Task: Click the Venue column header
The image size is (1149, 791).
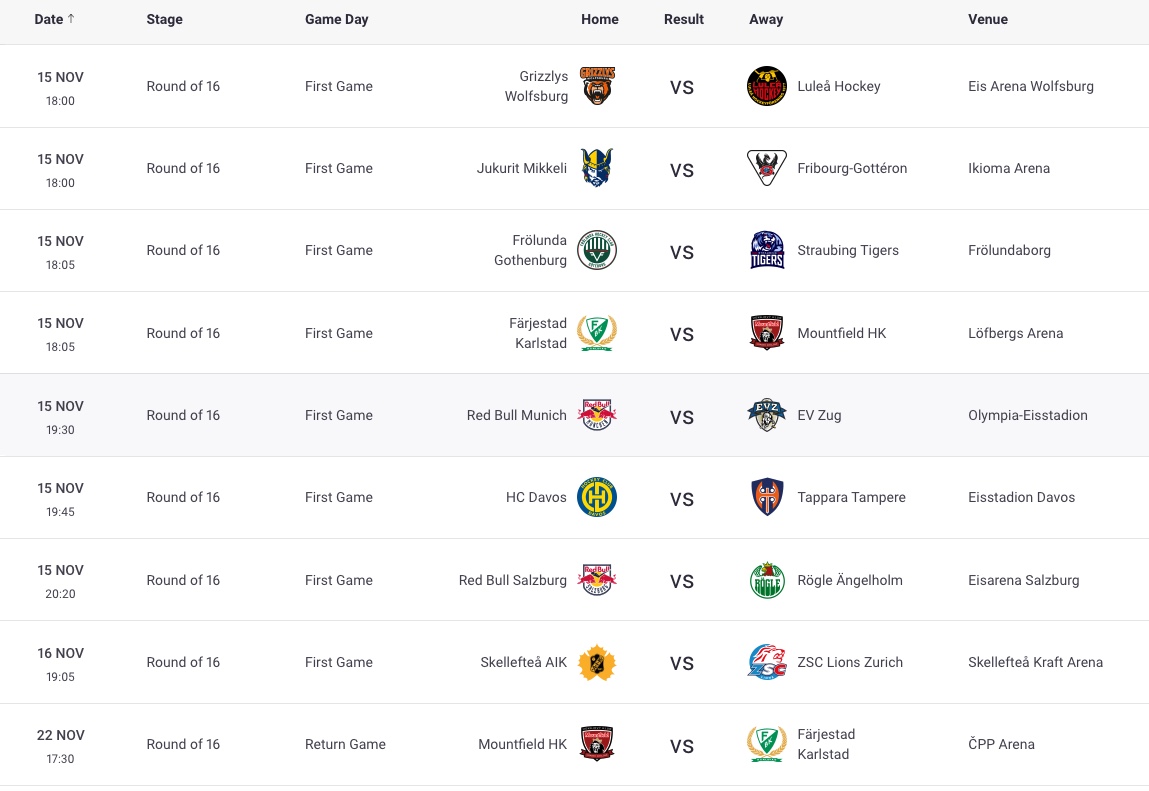Action: [988, 19]
